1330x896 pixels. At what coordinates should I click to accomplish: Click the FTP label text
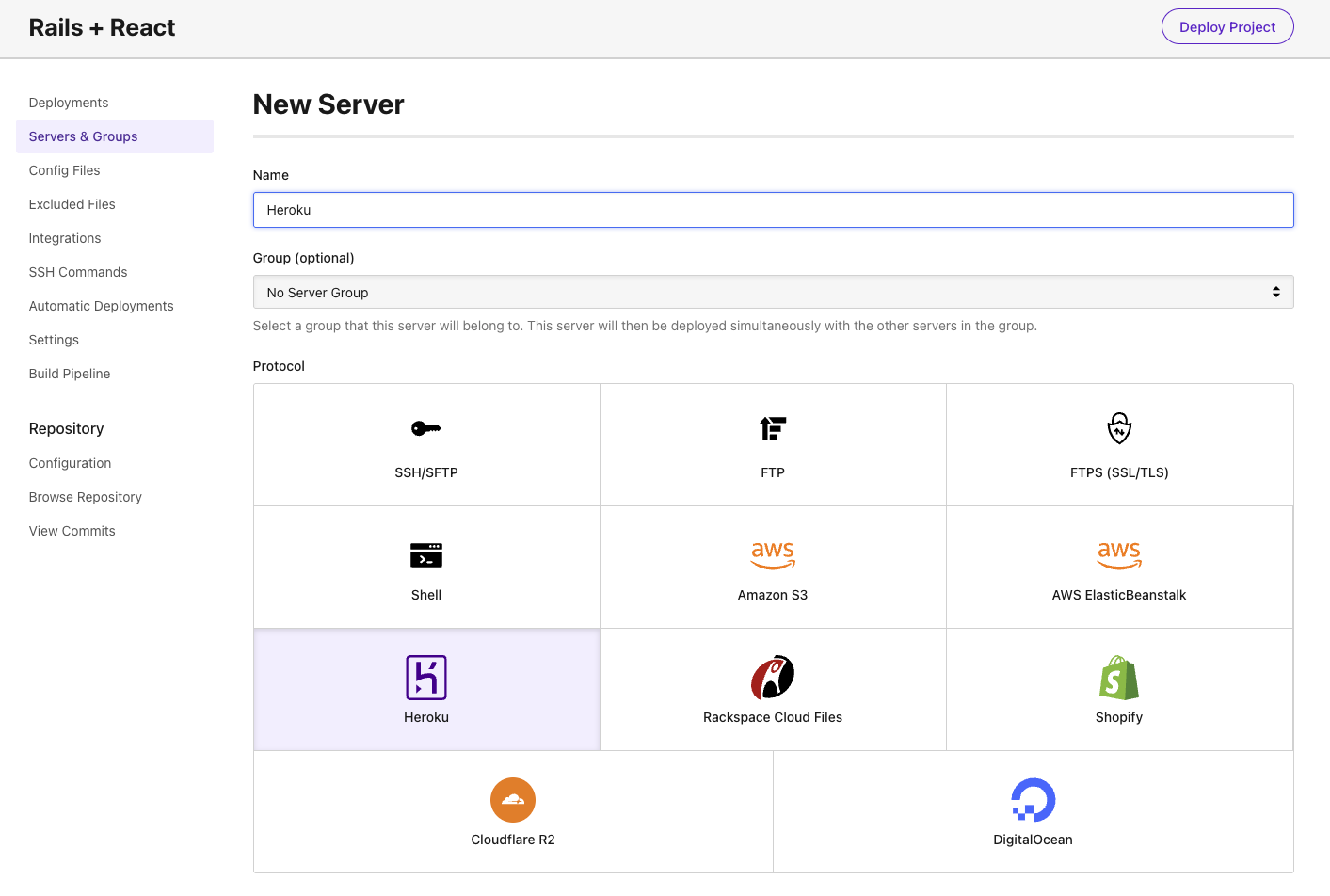773,472
